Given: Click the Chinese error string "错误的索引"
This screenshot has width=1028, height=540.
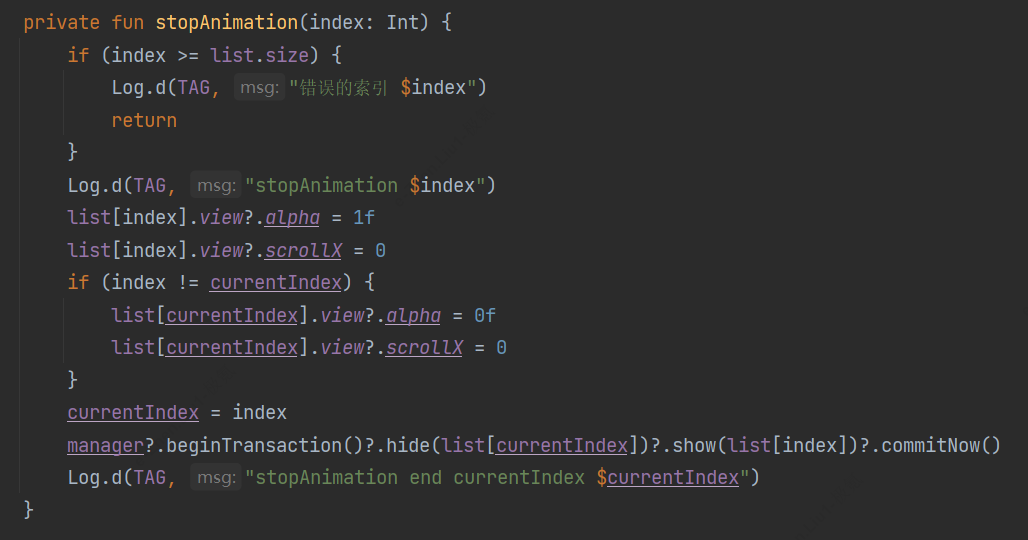Looking at the screenshot, I should pyautogui.click(x=343, y=88).
